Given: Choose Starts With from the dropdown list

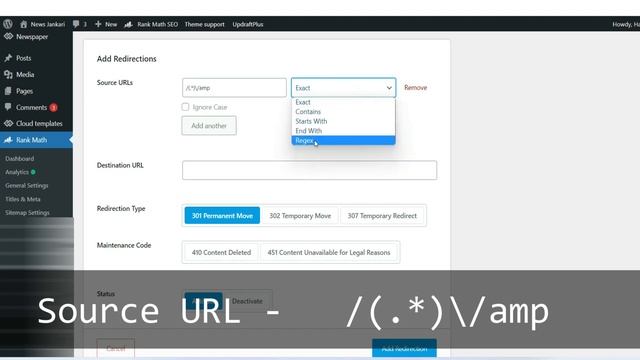Looking at the screenshot, I should point(343,121).
